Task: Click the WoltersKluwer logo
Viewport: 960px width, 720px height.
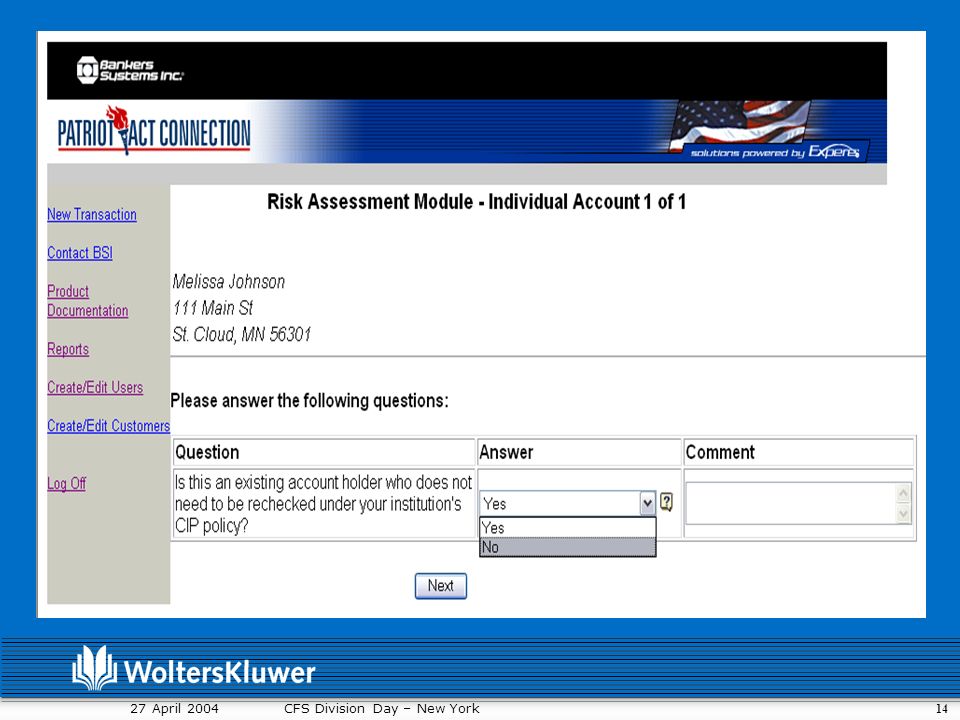Action: (193, 669)
